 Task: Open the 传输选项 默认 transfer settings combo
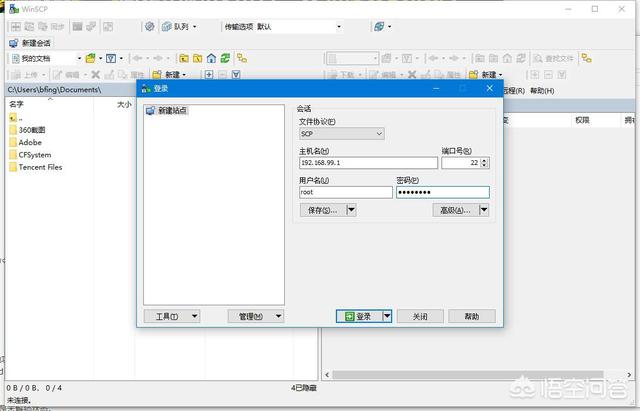click(x=282, y=27)
